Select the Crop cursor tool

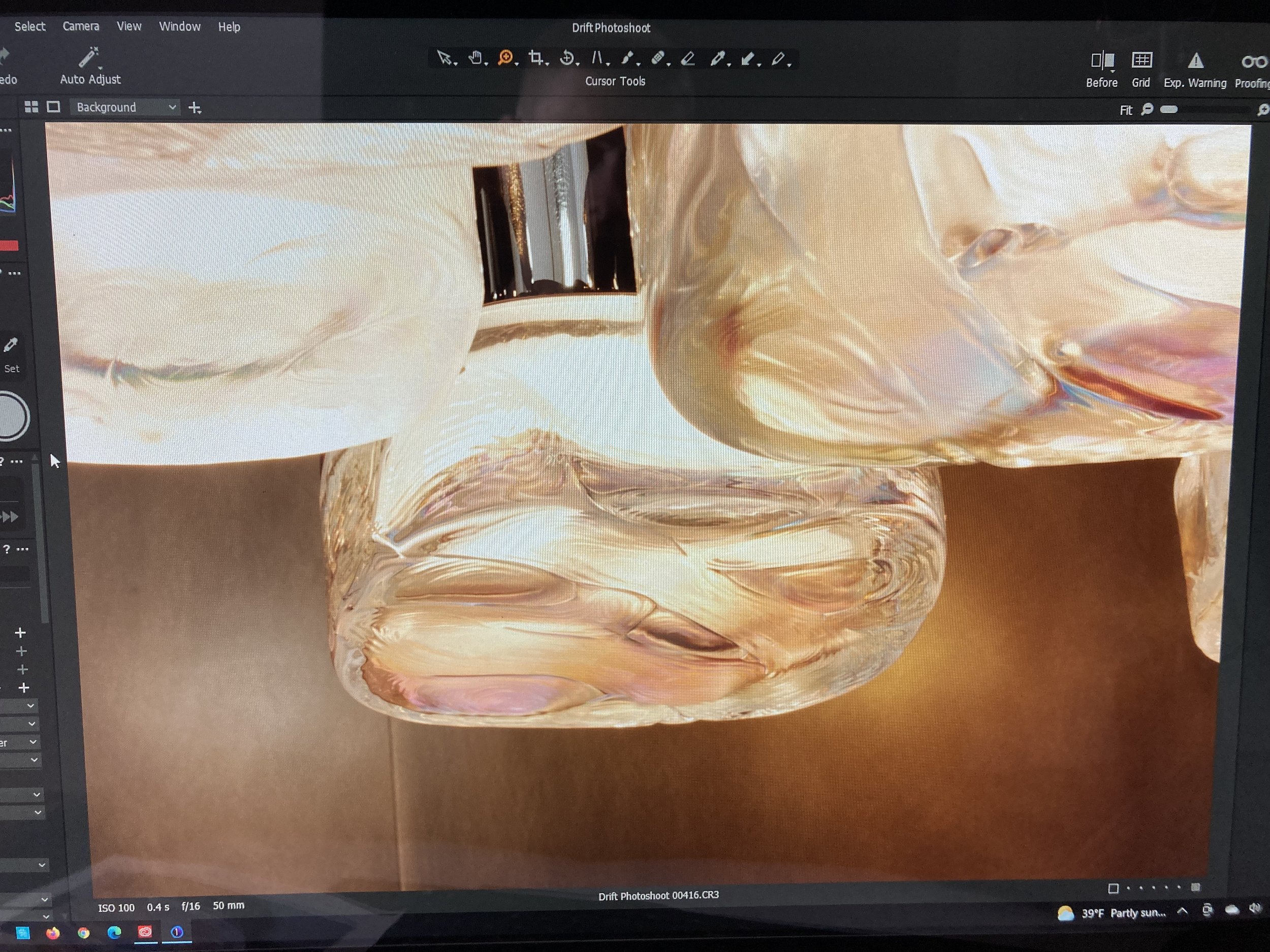pos(535,57)
